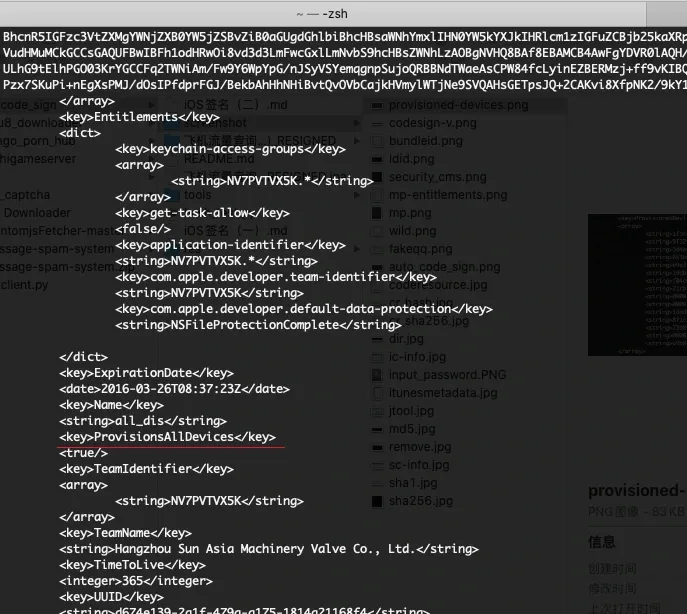Screen dimensions: 687x614
Task: Click the ic-info.jpg file icon
Action: [x=377, y=357]
